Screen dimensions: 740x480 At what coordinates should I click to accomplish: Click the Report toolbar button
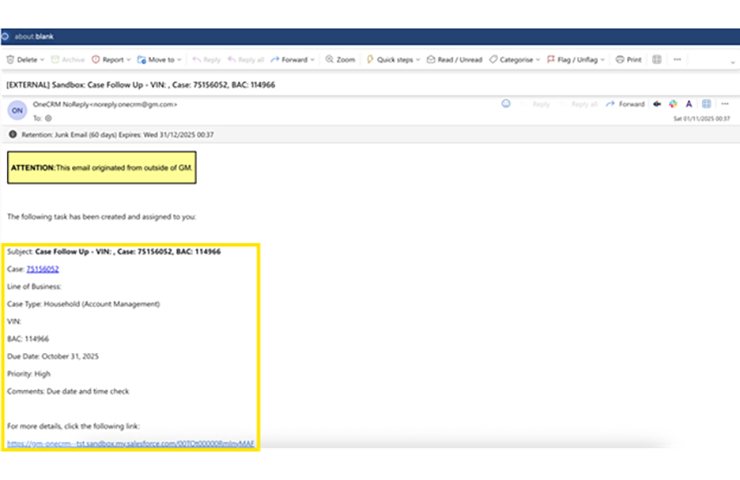(108, 60)
